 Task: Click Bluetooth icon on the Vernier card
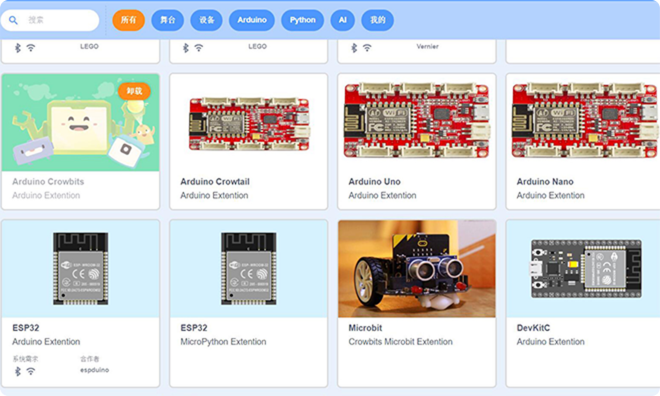[354, 48]
